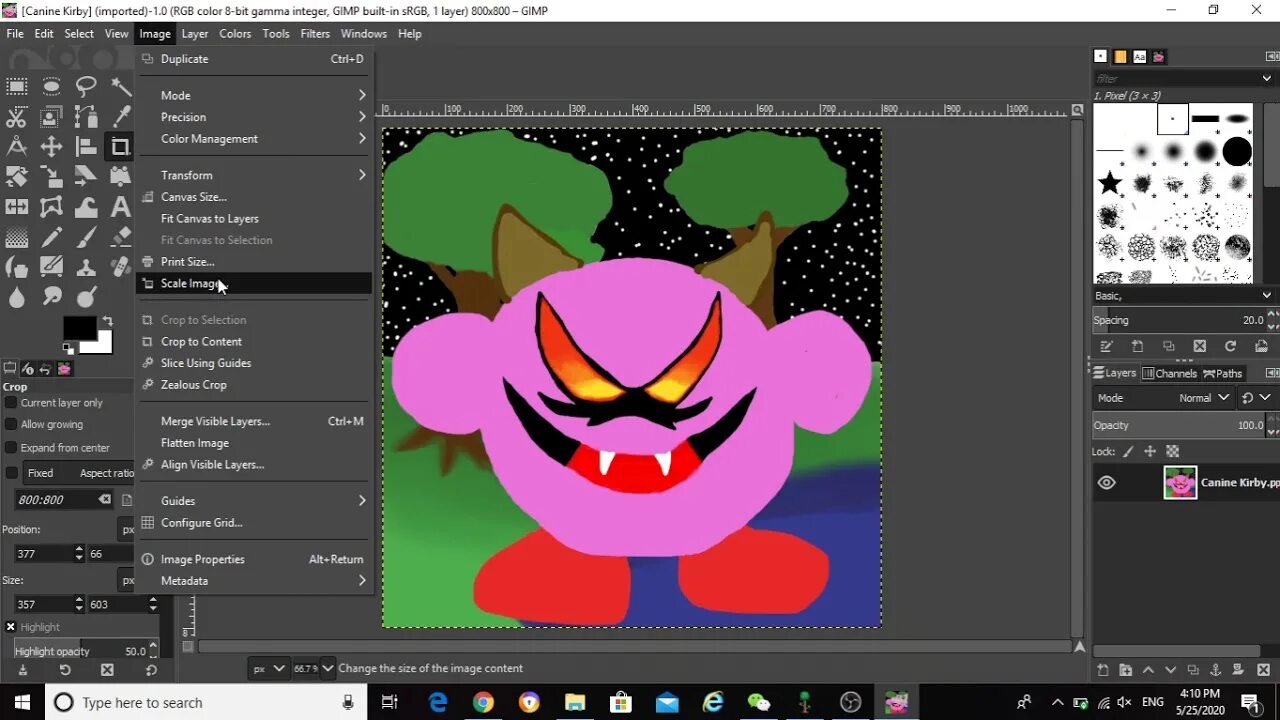
Task: Select the Eraser tool
Action: pyautogui.click(x=120, y=237)
